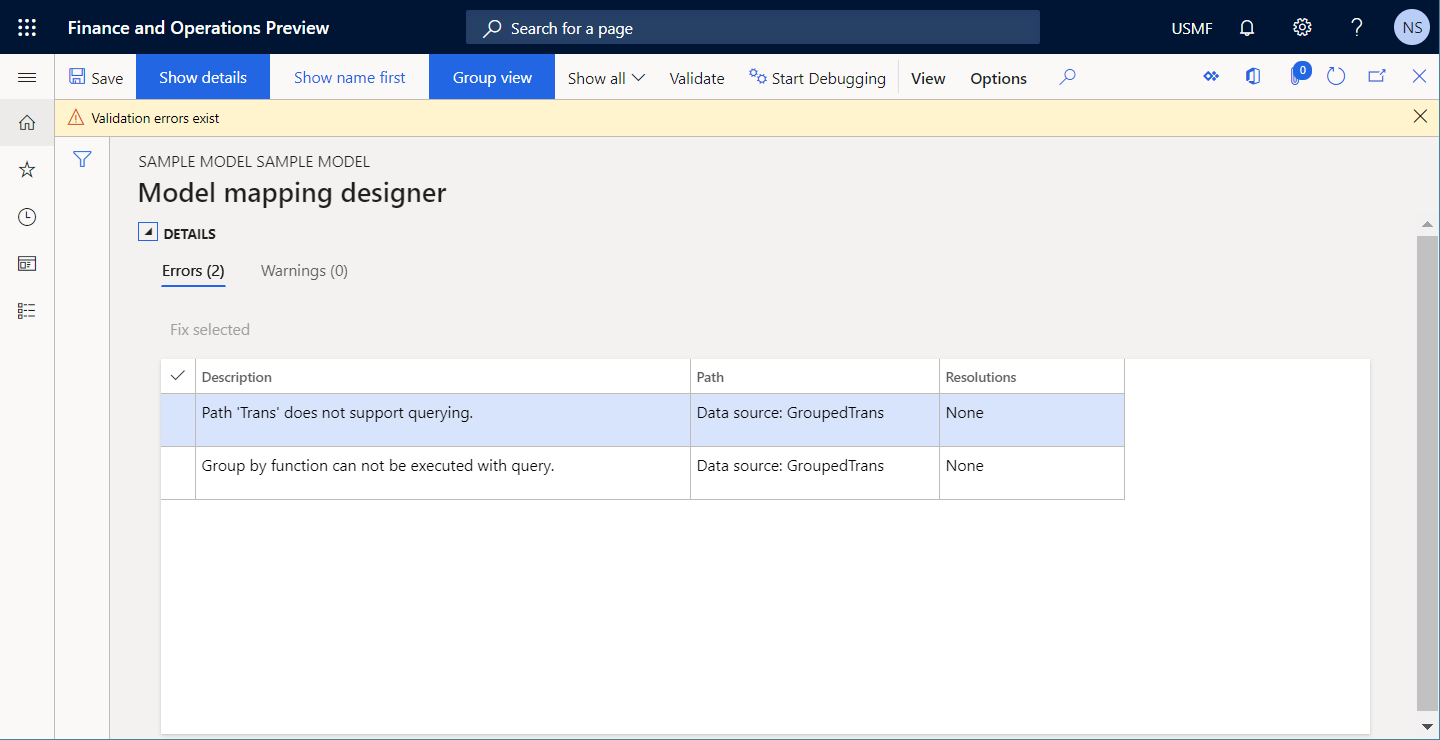The image size is (1440, 740).
Task: Open the Options menu
Action: pyautogui.click(x=997, y=77)
